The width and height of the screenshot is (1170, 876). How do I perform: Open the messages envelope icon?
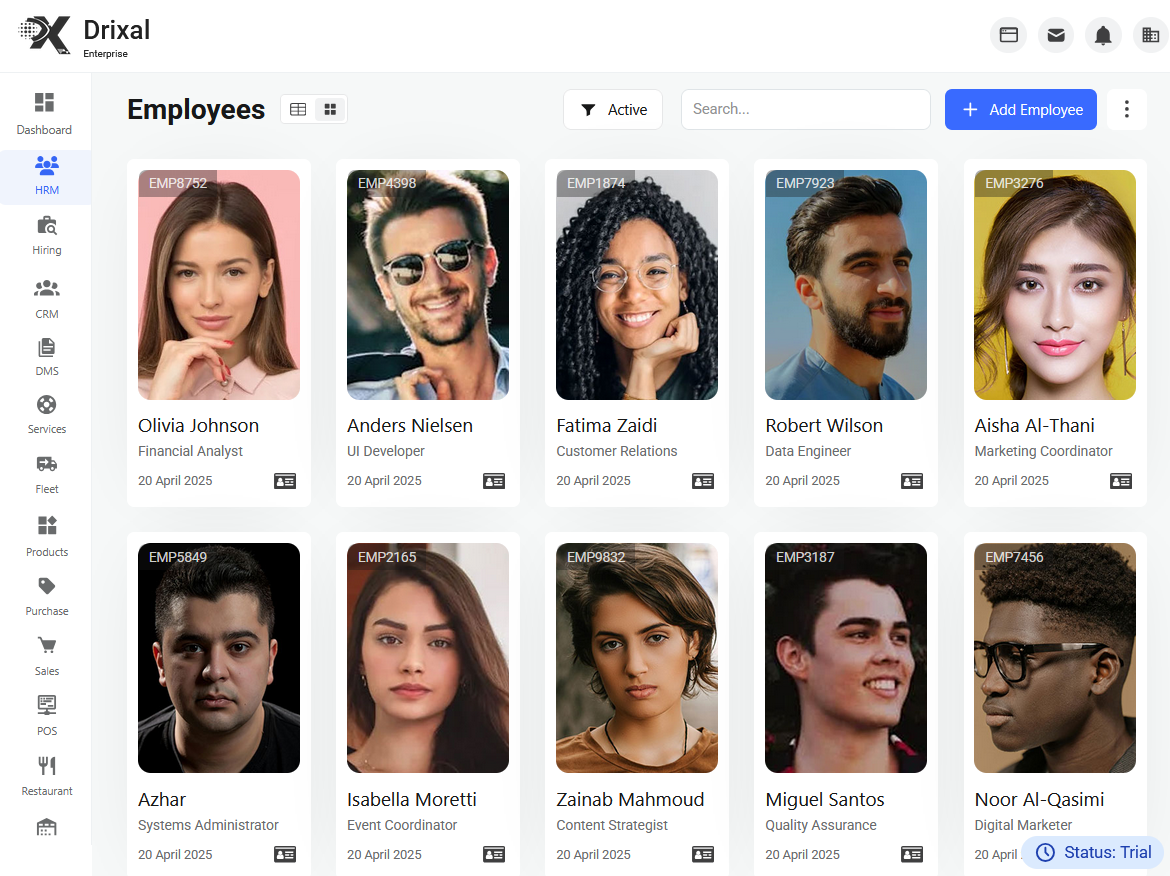point(1055,35)
